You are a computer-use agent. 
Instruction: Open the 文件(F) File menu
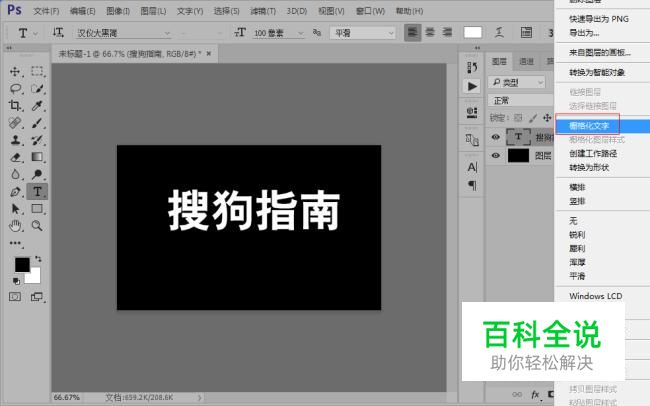(46, 11)
